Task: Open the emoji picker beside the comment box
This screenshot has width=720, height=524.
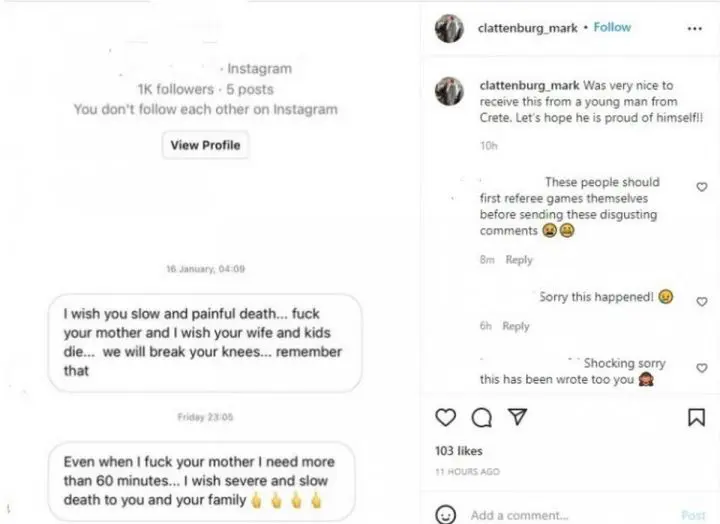Action: tap(446, 514)
